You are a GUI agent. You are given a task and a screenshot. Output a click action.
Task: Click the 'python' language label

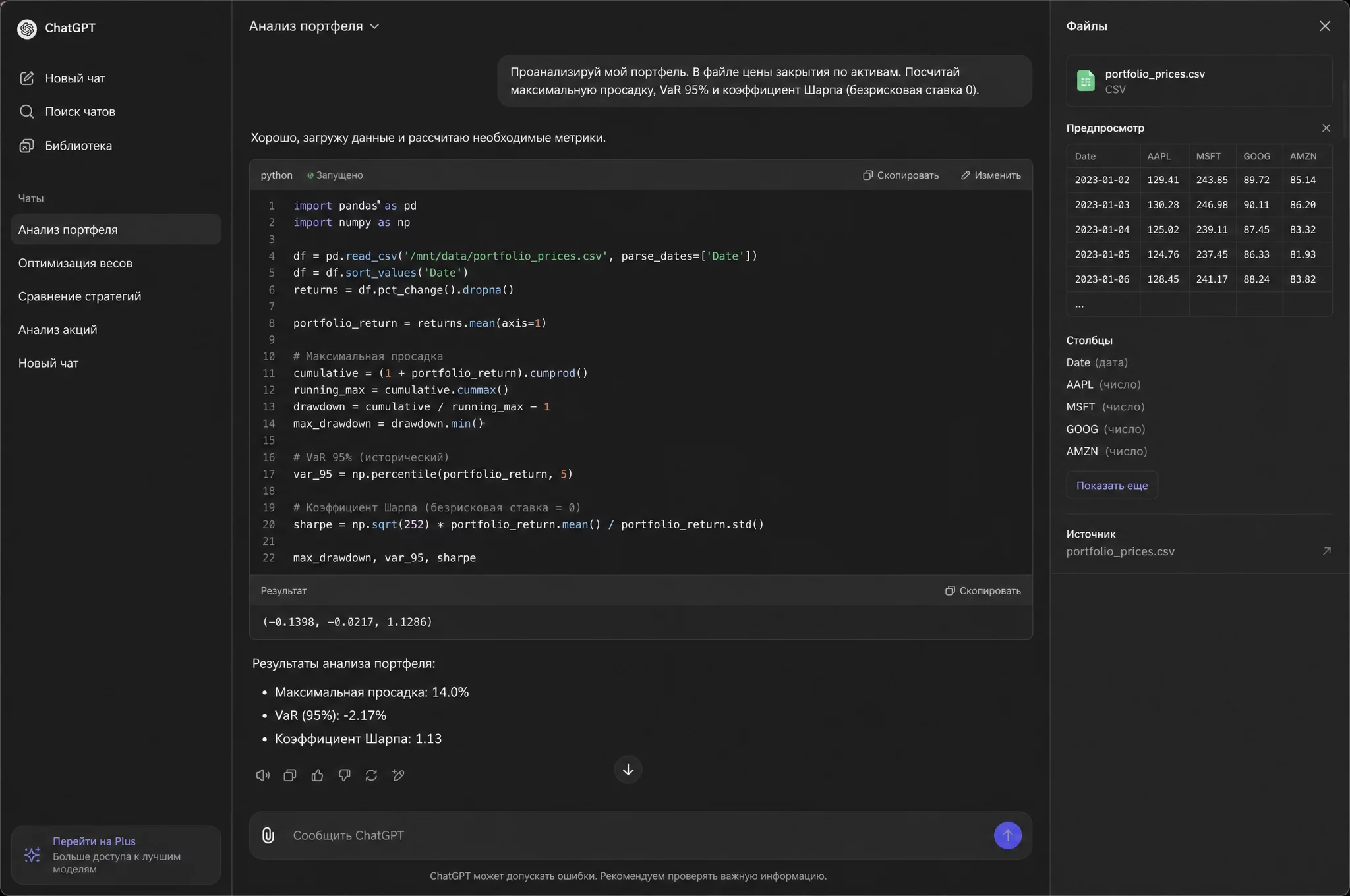[276, 175]
